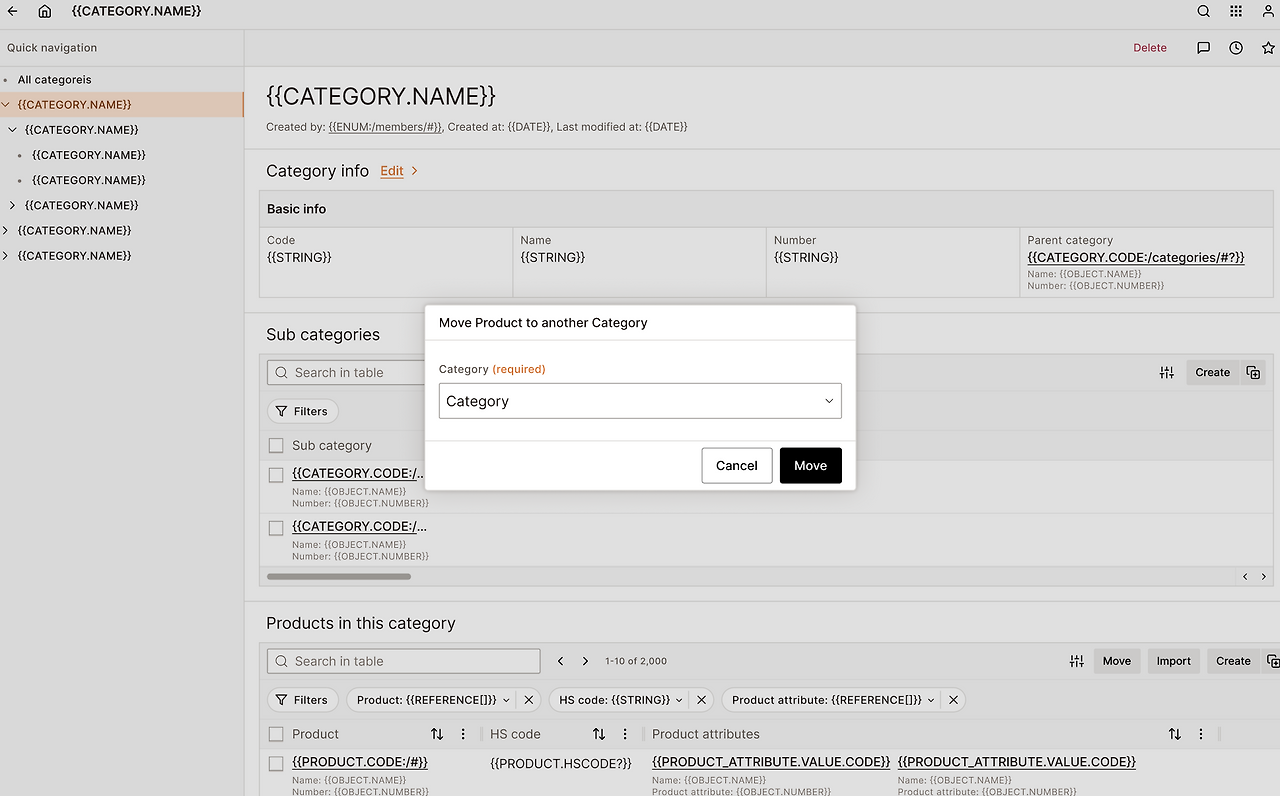The height and width of the screenshot is (796, 1280).
Task: Collapse the highlighted category in Quick navigation
Action: 6,105
